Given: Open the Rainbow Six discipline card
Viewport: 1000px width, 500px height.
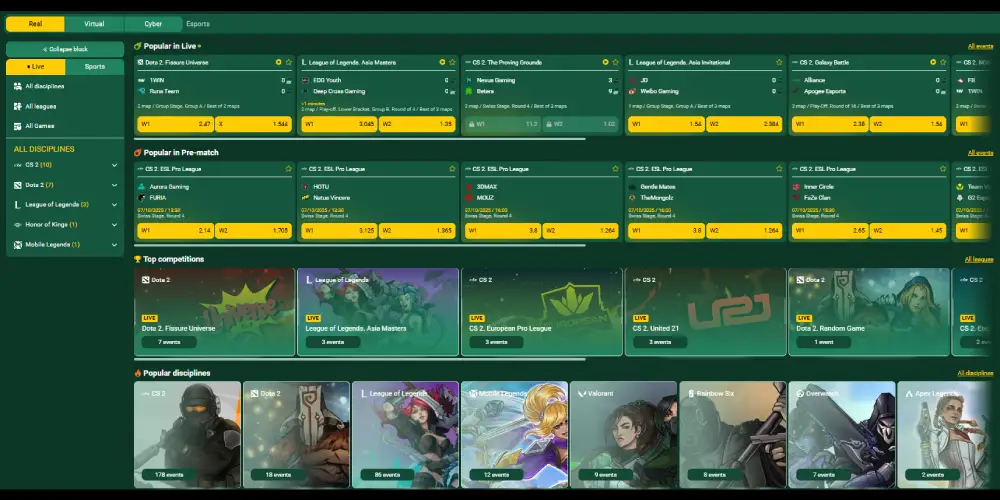Looking at the screenshot, I should pos(732,435).
